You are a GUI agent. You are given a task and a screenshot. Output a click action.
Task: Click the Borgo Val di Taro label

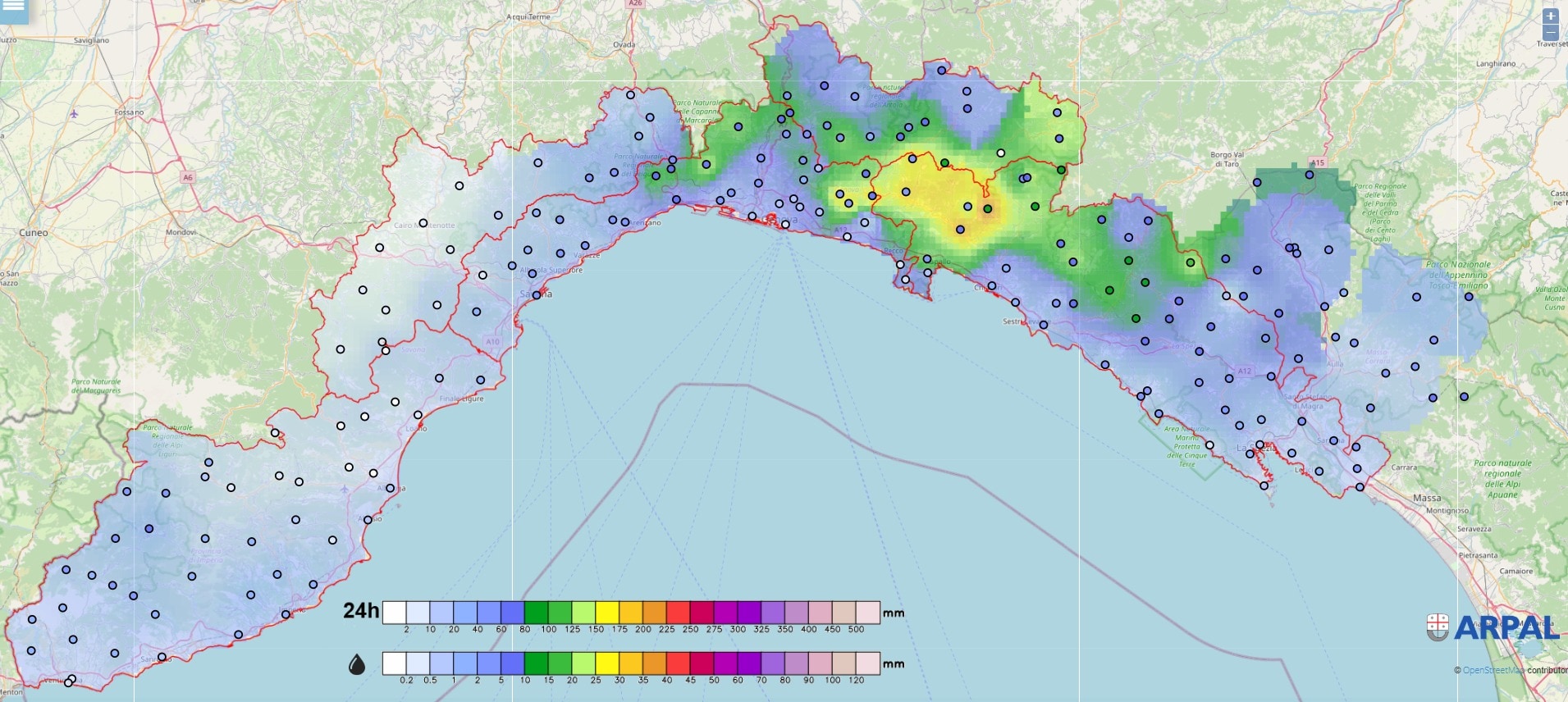(1227, 159)
